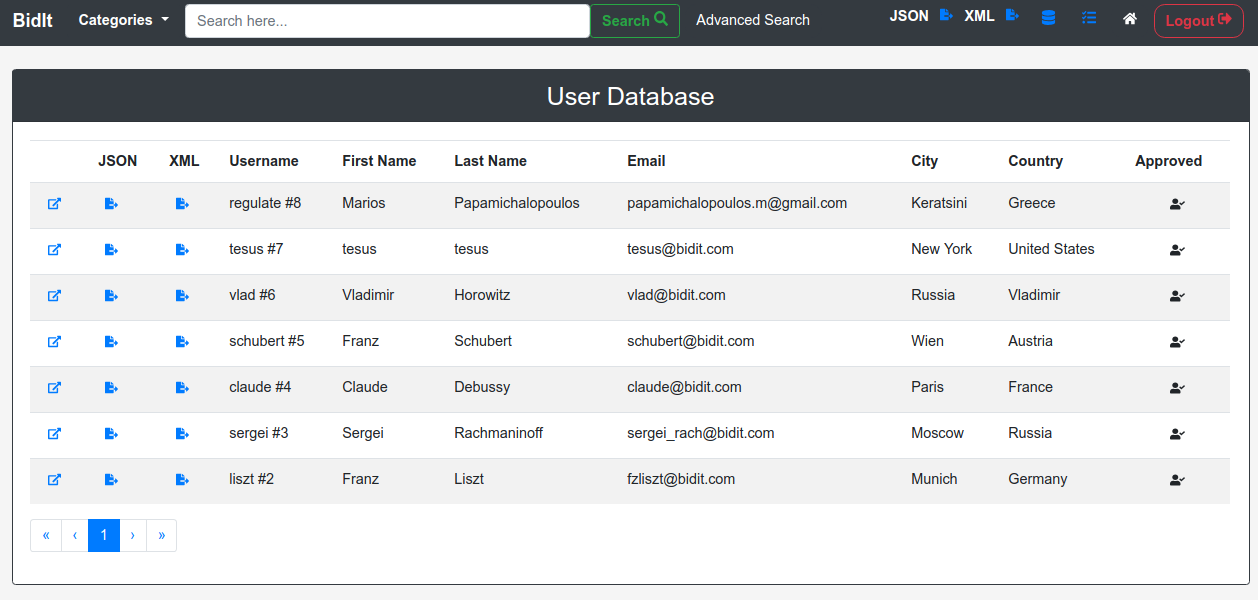
Task: Click the User Database heading
Action: [630, 96]
